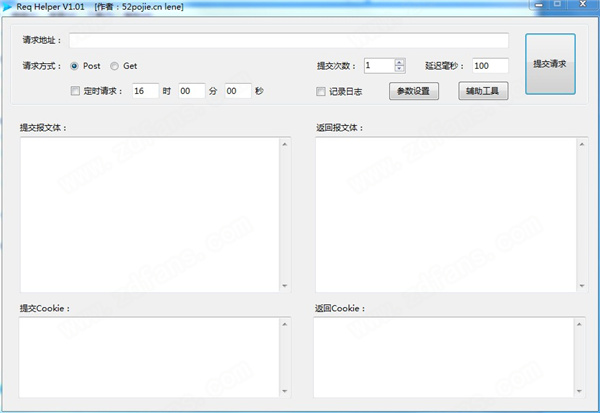Viewport: 600px width, 413px height.
Task: Click inside the 提交Cookie text area
Action: 149,357
